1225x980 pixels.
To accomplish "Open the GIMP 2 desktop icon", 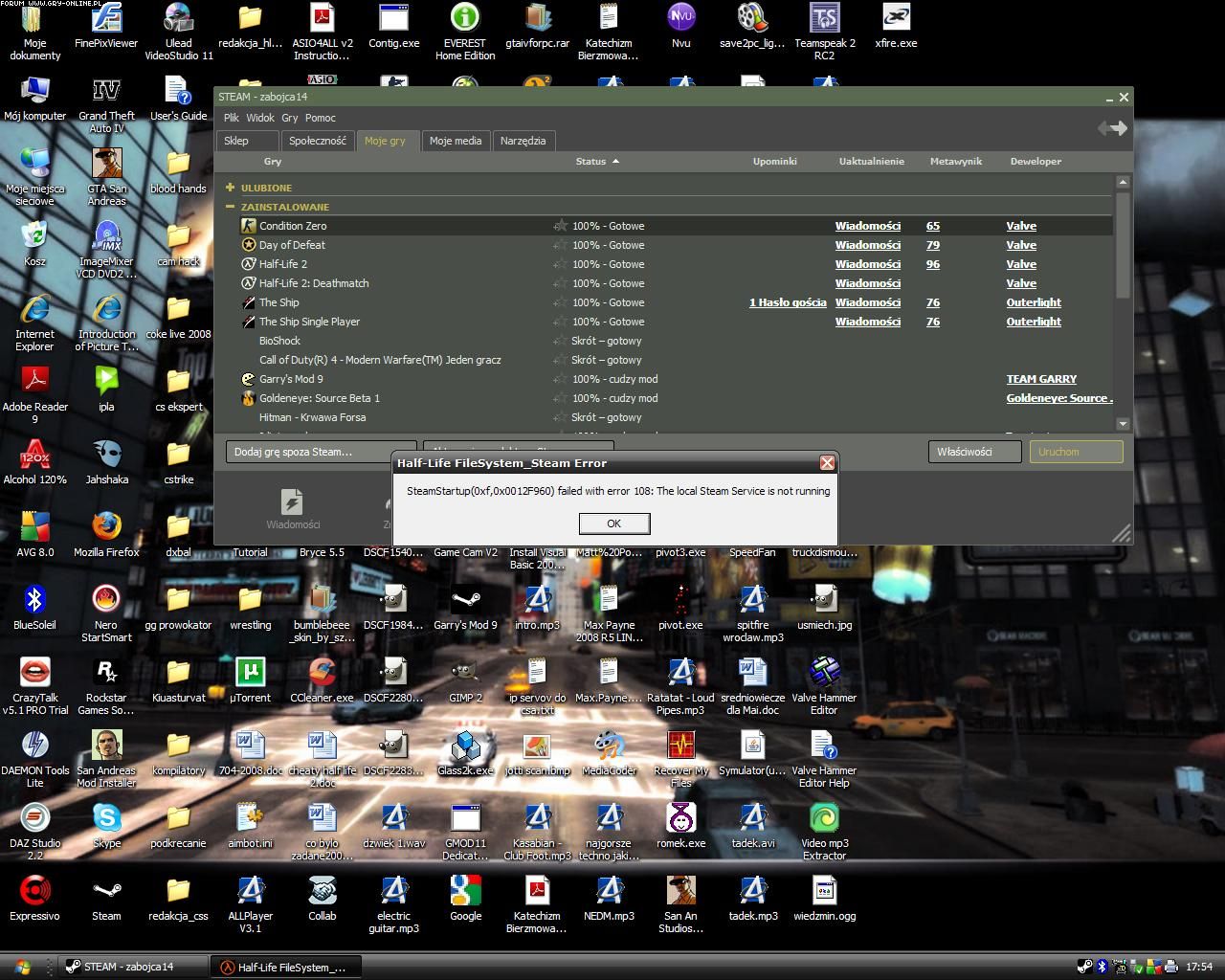I will [465, 673].
